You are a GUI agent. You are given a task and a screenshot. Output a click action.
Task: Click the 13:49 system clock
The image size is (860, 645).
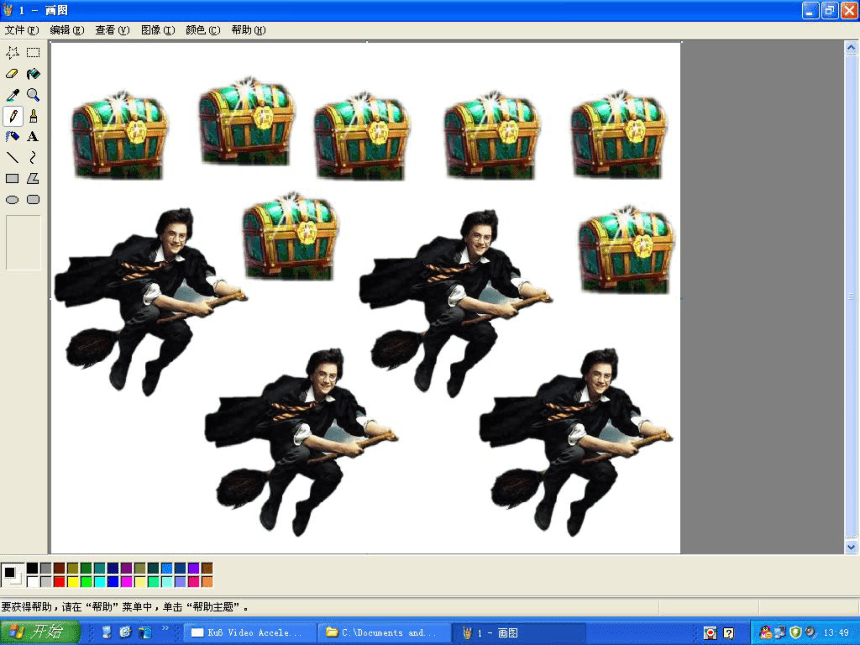pyautogui.click(x=836, y=633)
